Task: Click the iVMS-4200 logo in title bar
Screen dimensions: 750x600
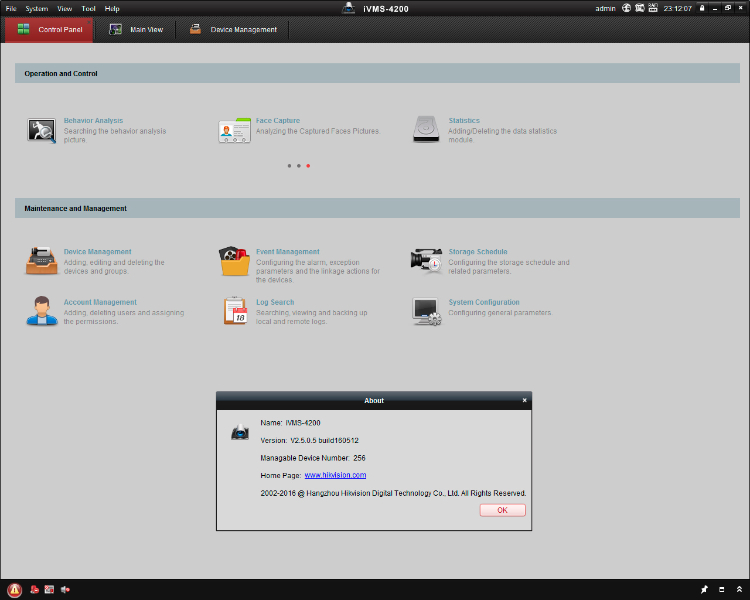Action: point(348,8)
